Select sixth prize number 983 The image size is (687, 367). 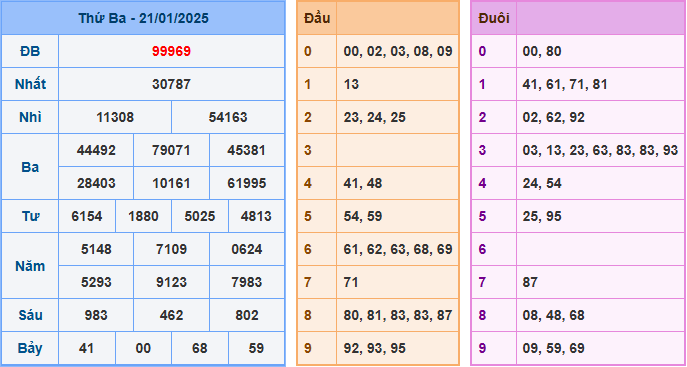96,315
